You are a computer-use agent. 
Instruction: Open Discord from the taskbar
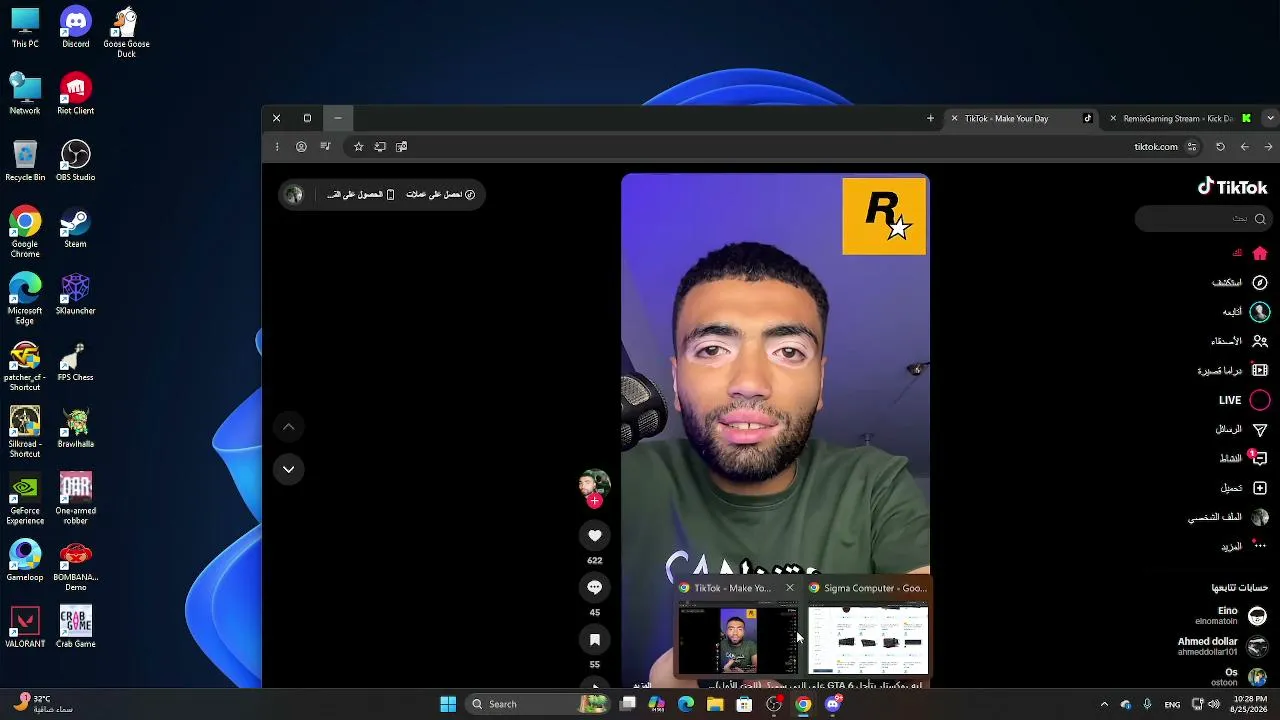click(833, 704)
